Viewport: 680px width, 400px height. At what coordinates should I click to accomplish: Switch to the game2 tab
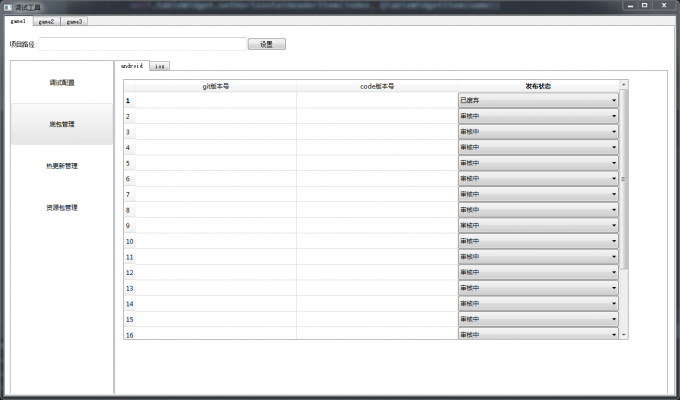click(46, 21)
